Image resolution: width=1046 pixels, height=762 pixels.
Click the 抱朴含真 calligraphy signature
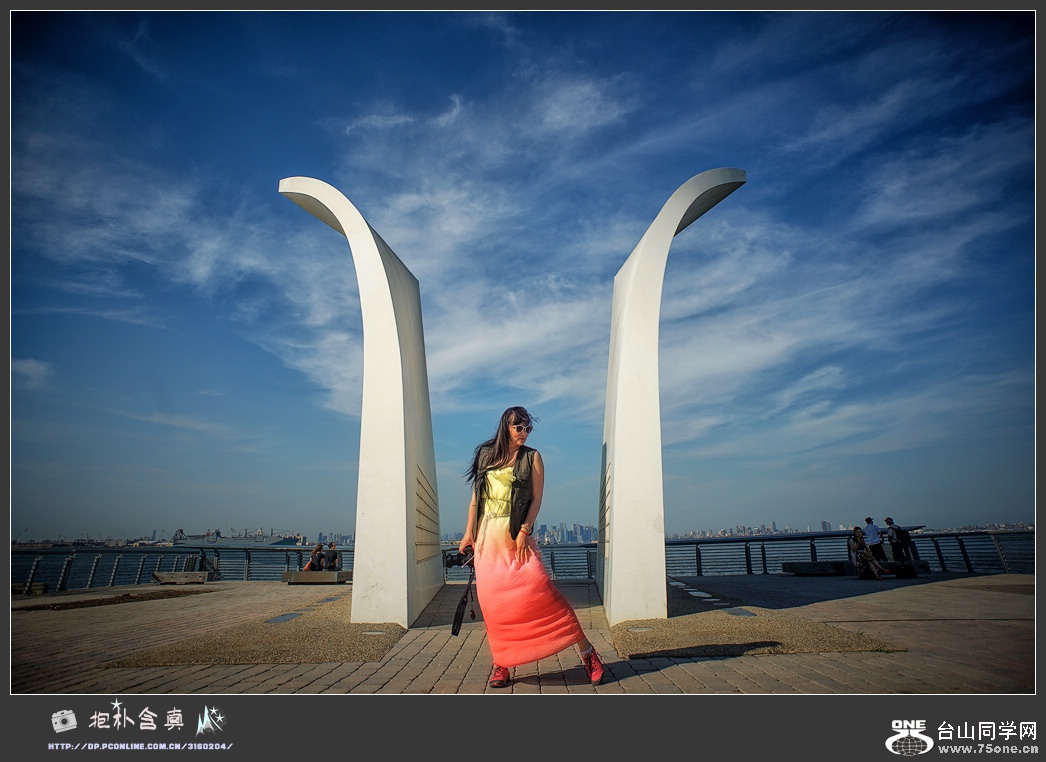pos(136,718)
